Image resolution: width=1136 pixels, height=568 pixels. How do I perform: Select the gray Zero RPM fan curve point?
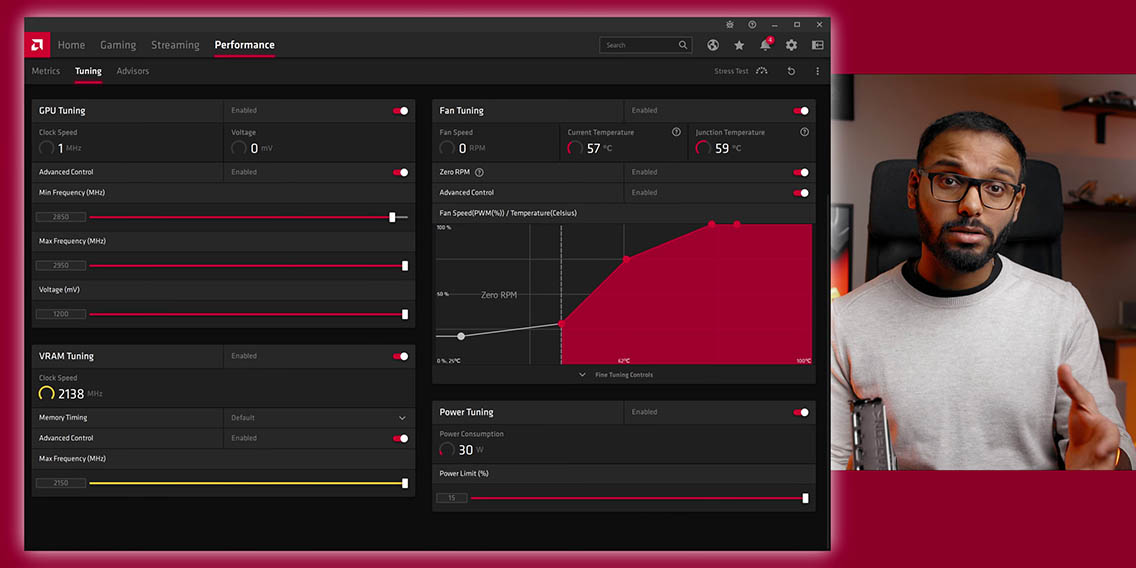[461, 336]
